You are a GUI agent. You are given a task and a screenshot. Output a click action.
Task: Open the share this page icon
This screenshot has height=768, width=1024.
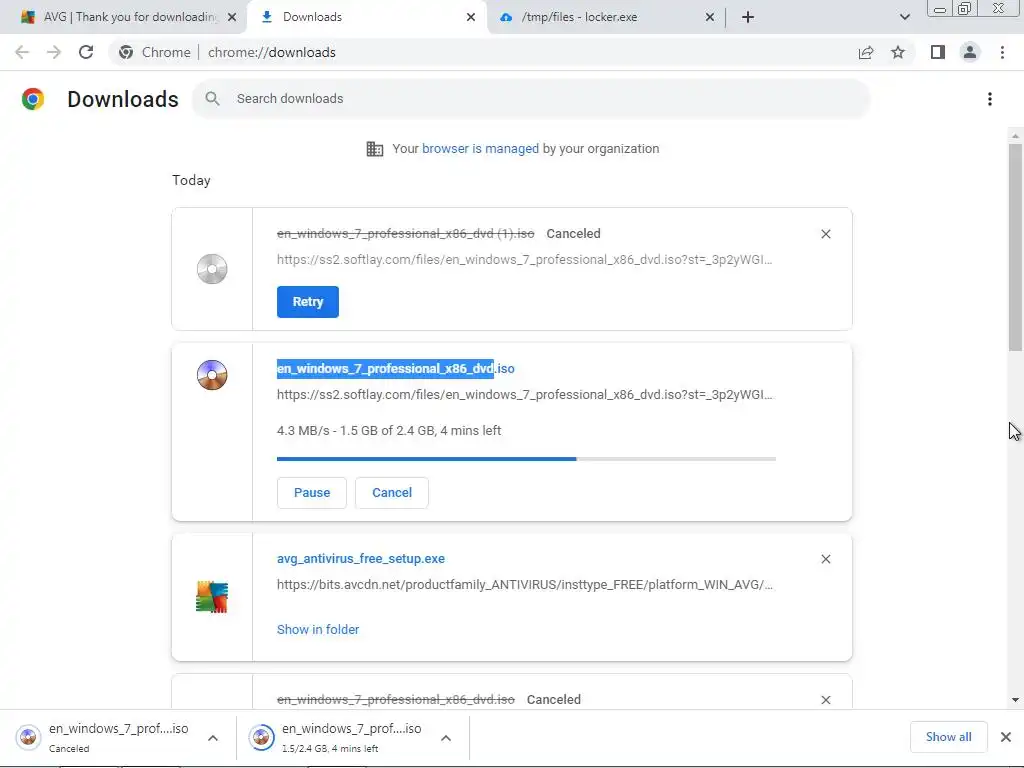[866, 52]
